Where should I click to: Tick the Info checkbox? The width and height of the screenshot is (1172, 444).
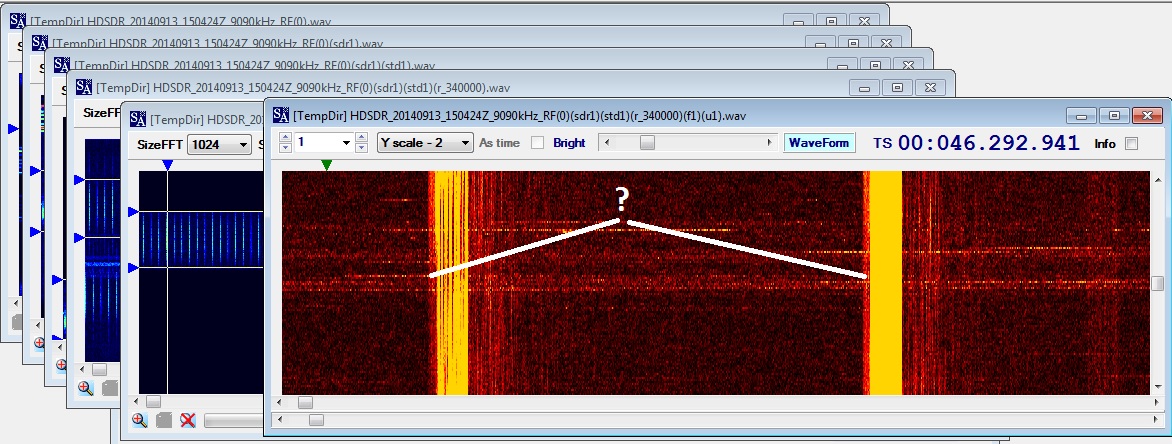pyautogui.click(x=1132, y=144)
